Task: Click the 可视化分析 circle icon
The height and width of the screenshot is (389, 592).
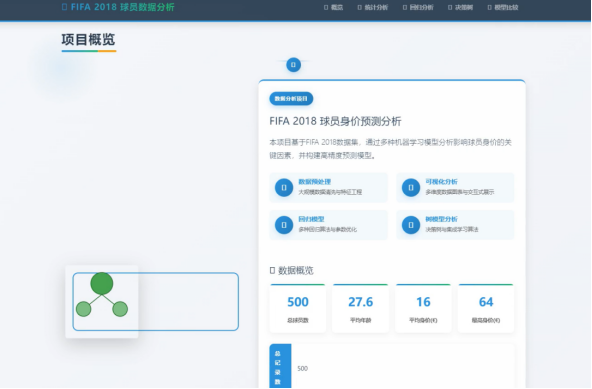Action: (411, 188)
